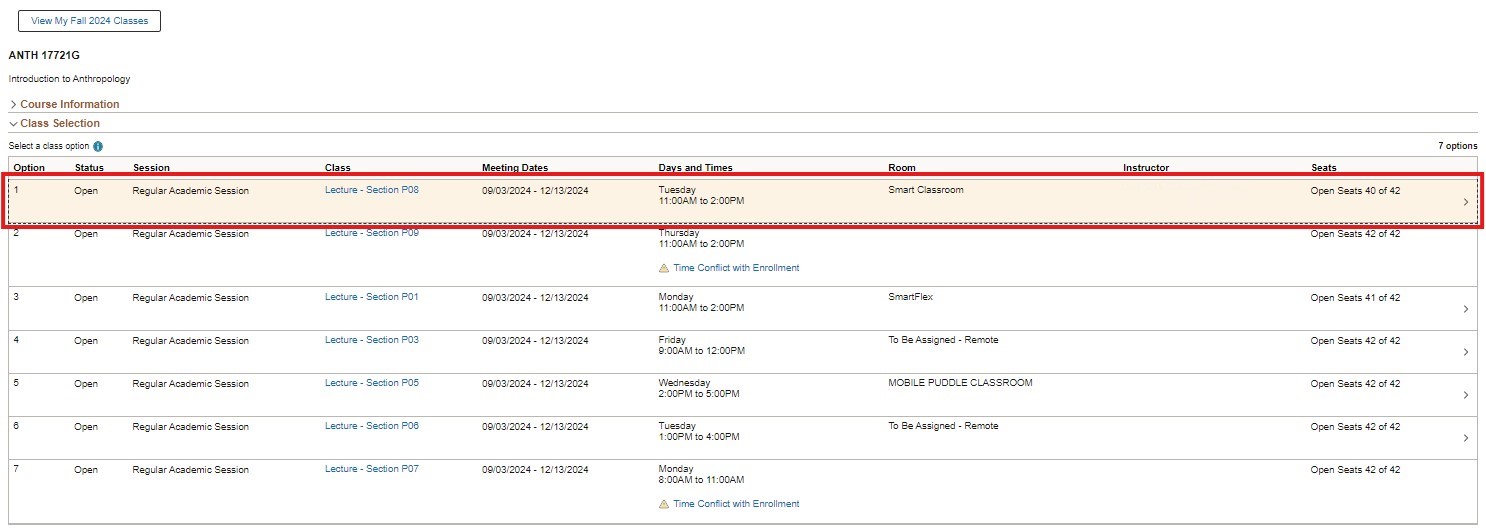The width and height of the screenshot is (1486, 531).
Task: Click warning icon under Monday 8:00AM conflict
Action: (664, 504)
